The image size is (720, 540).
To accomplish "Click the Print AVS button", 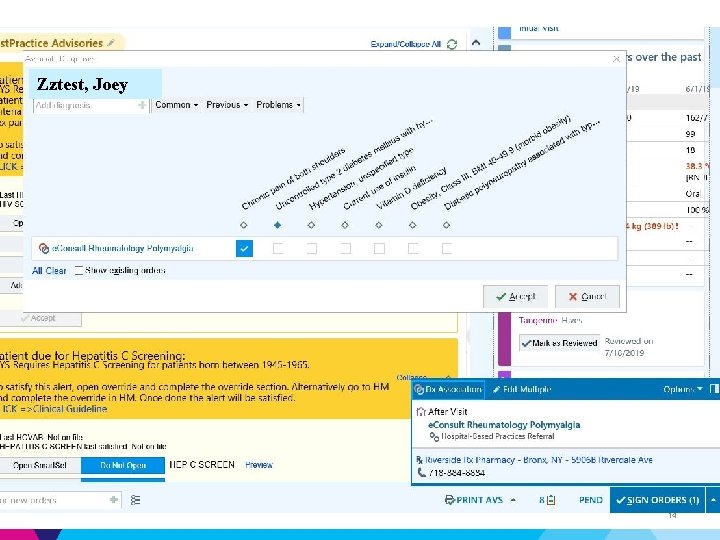I will [474, 500].
